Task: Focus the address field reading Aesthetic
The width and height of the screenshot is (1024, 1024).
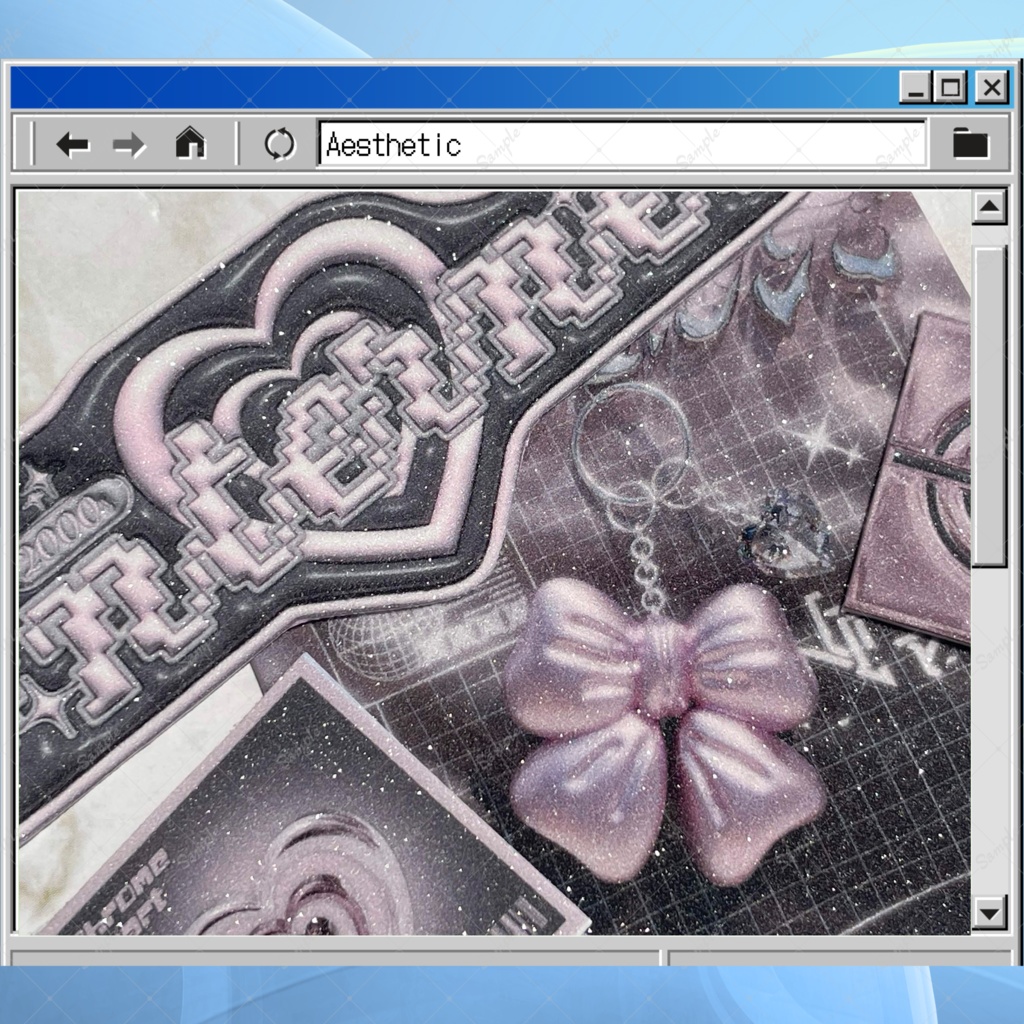Action: pyautogui.click(x=622, y=144)
